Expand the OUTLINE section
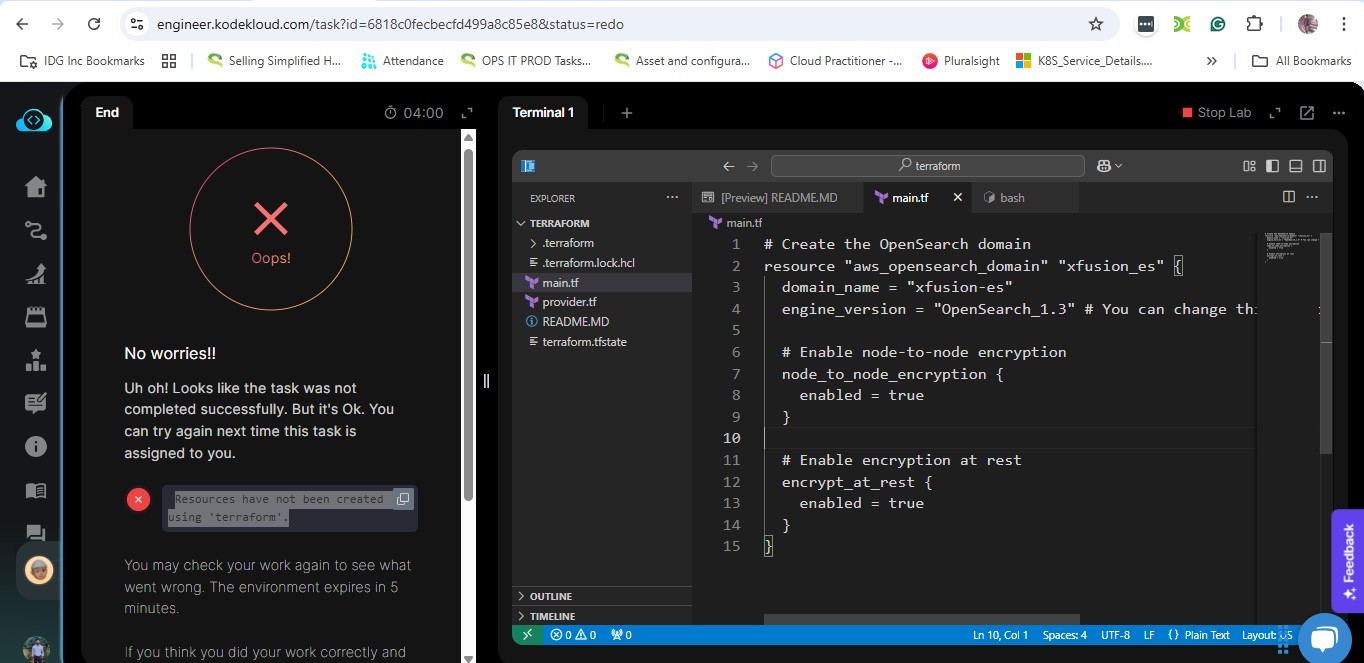1364x663 pixels. [550, 596]
